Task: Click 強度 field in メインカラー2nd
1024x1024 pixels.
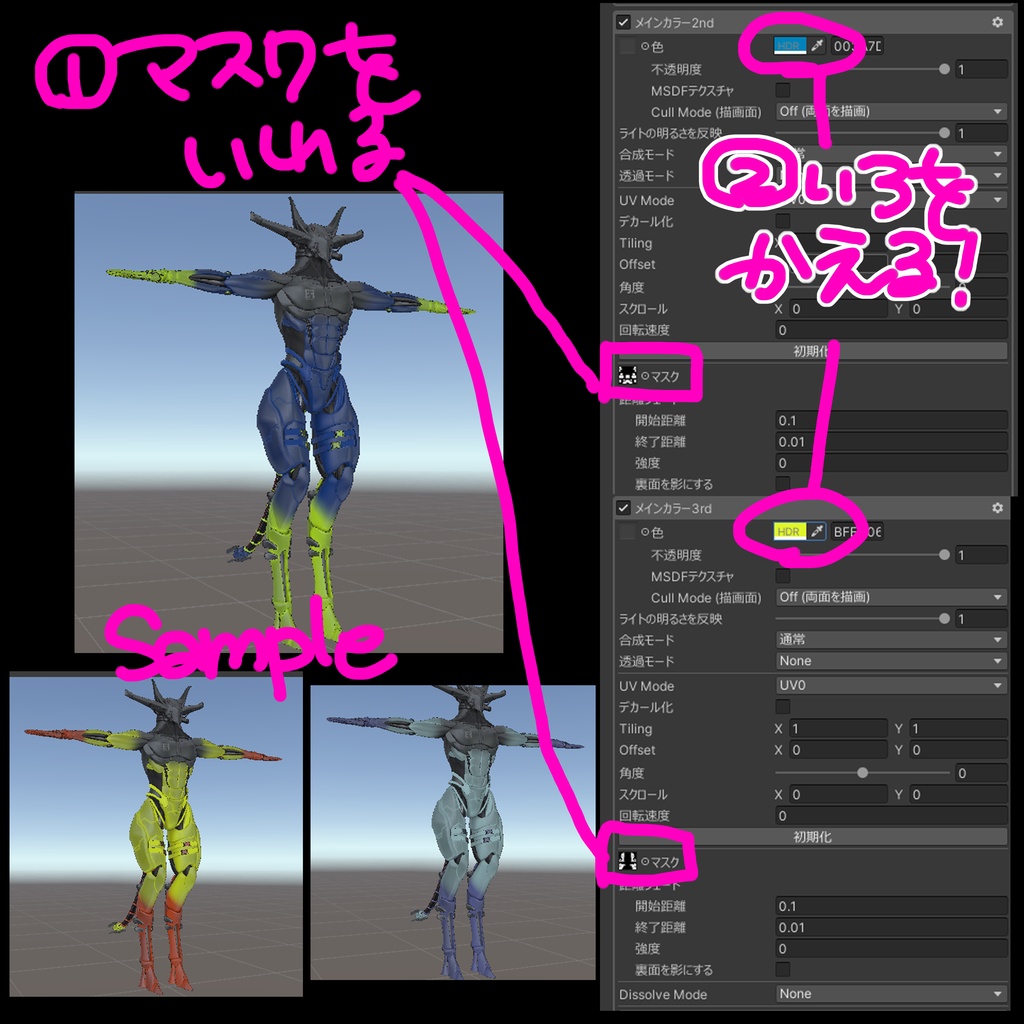Action: pyautogui.click(x=891, y=462)
